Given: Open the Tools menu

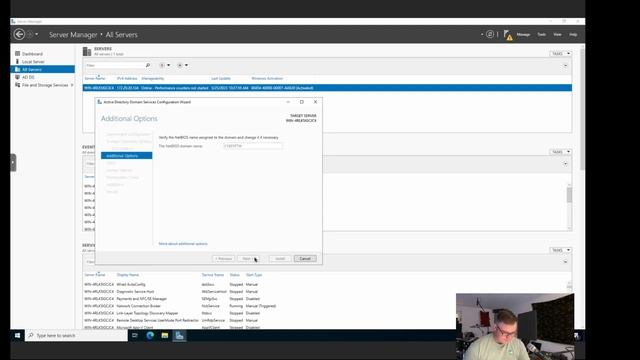Looking at the screenshot, I should [541, 35].
